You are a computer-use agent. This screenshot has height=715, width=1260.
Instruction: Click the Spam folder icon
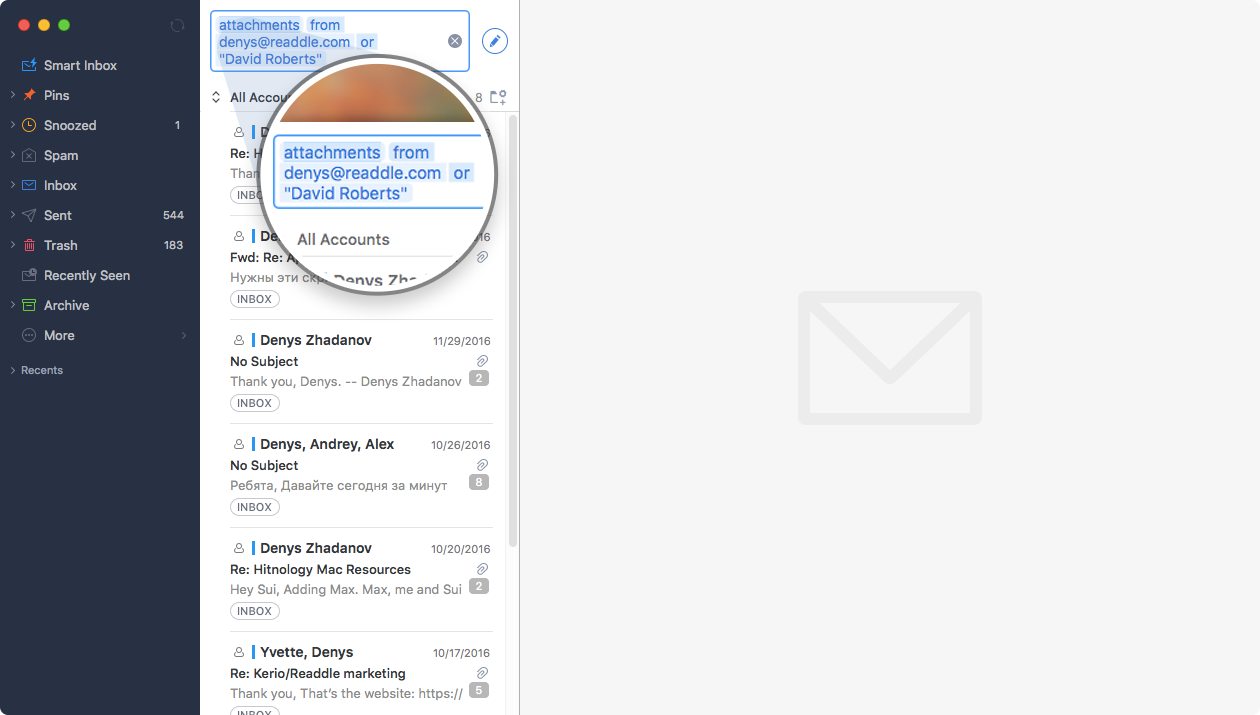(29, 155)
